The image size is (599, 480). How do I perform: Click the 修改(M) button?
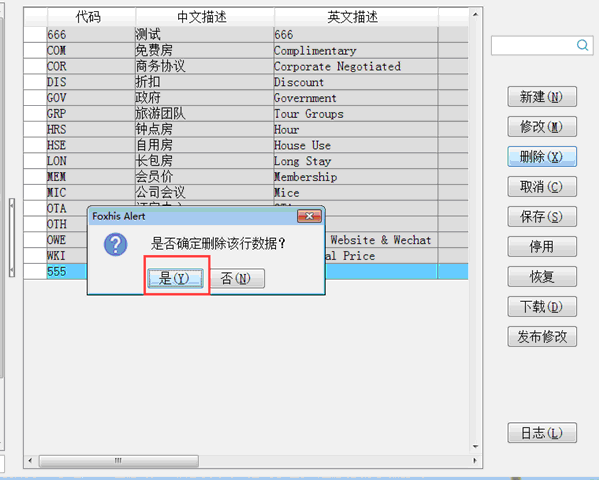point(542,126)
